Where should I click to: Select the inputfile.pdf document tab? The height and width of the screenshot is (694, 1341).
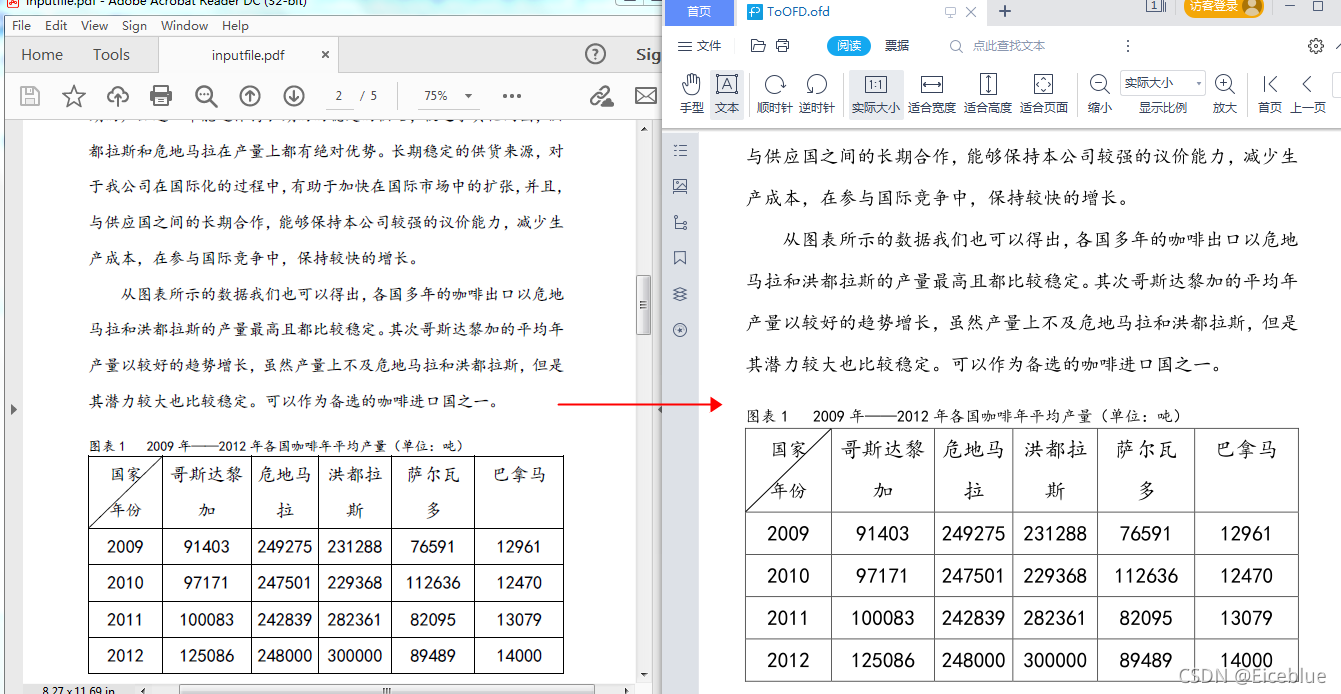click(x=248, y=55)
